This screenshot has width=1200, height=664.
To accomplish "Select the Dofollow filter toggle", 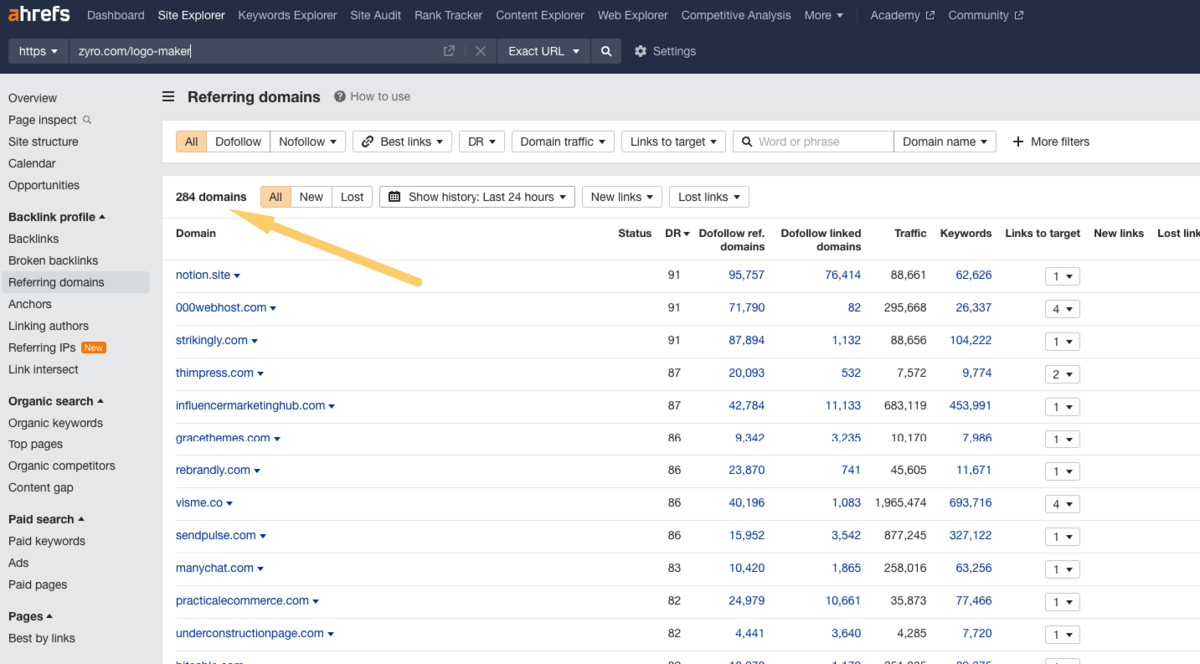I will coord(238,142).
